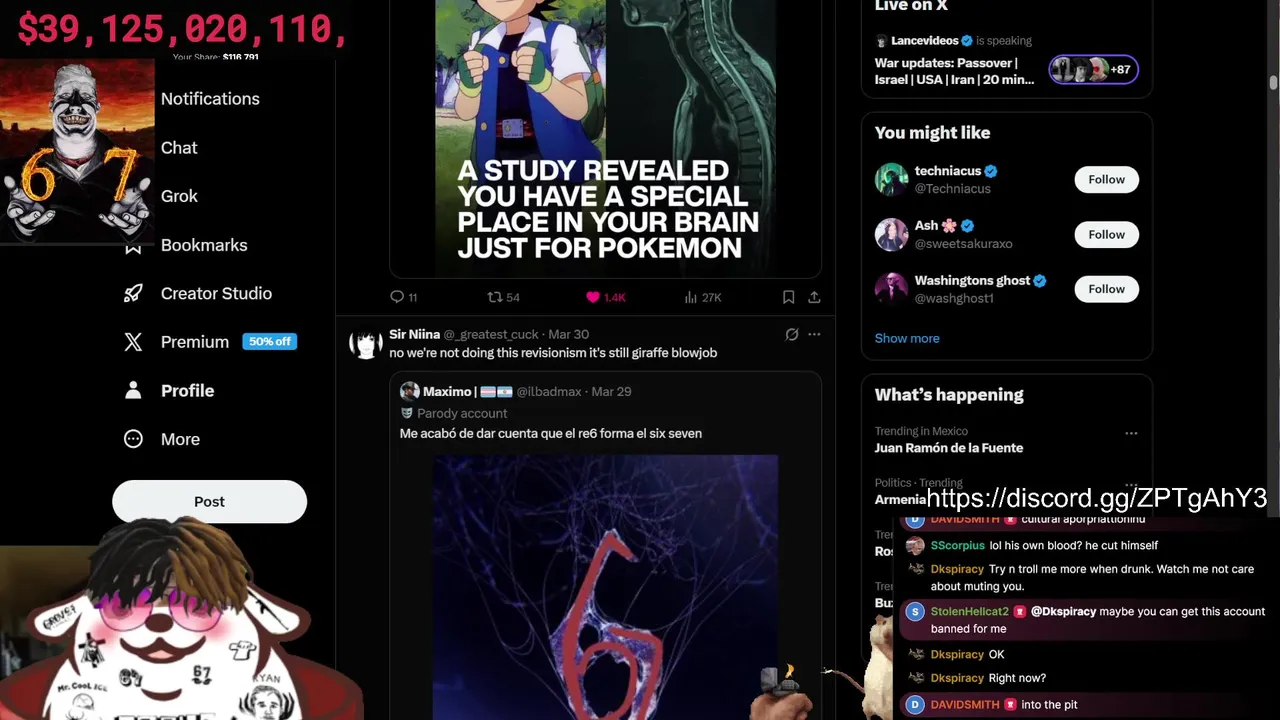Viewport: 1280px width, 720px height.
Task: Open Profile in the sidebar
Action: click(187, 391)
